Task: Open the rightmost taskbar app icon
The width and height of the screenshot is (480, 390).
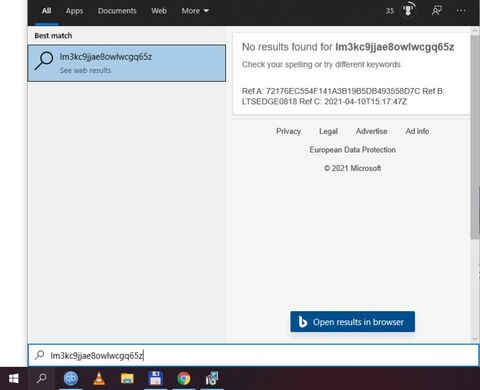Action: tap(212, 379)
